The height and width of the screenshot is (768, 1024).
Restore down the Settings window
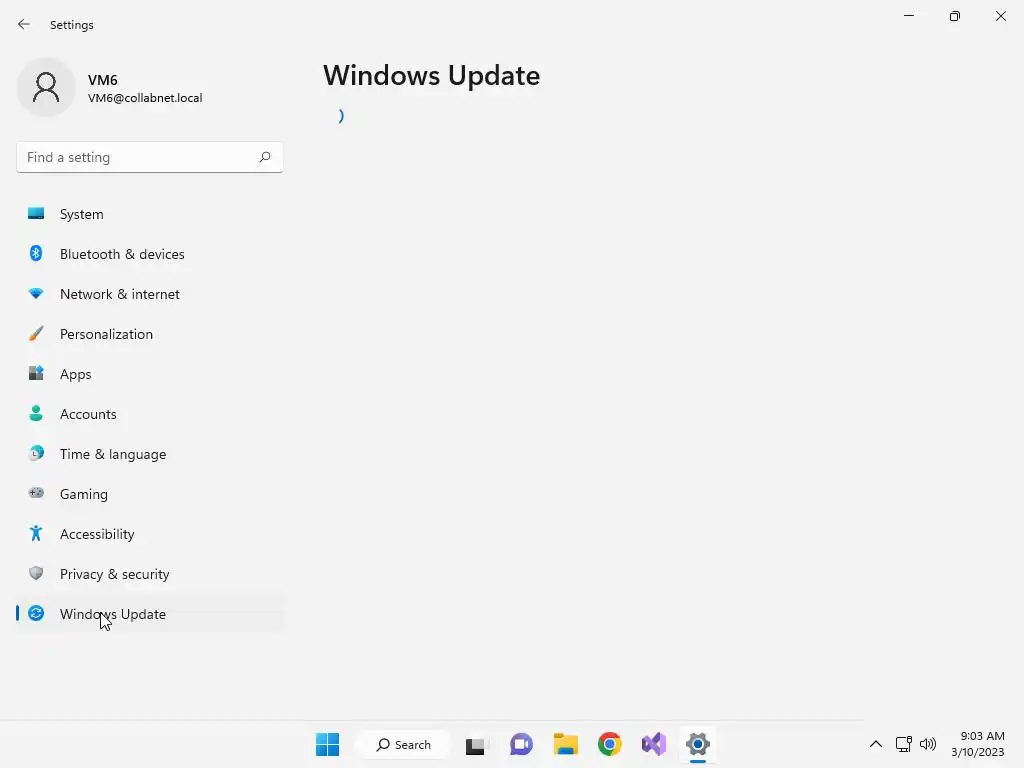tap(955, 16)
